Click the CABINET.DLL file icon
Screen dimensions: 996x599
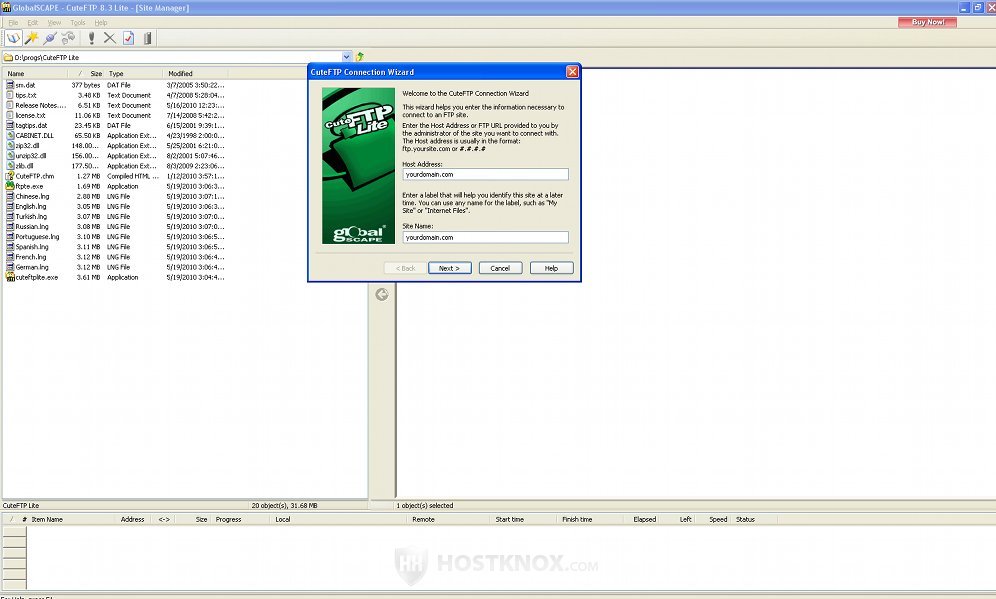point(10,135)
